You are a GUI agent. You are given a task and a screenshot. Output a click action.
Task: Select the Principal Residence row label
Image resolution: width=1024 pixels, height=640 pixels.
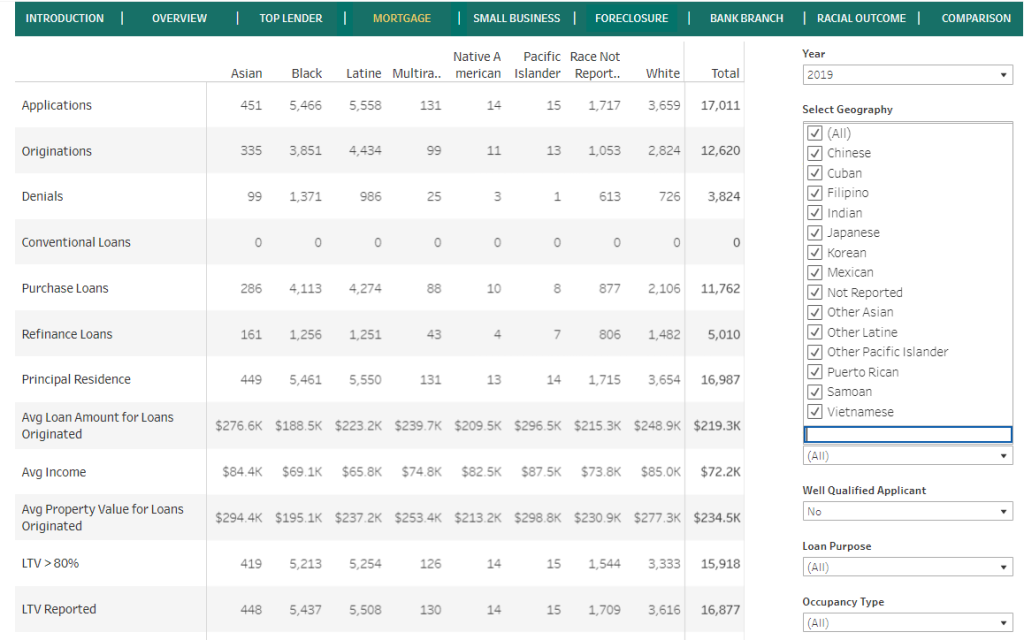coord(76,379)
